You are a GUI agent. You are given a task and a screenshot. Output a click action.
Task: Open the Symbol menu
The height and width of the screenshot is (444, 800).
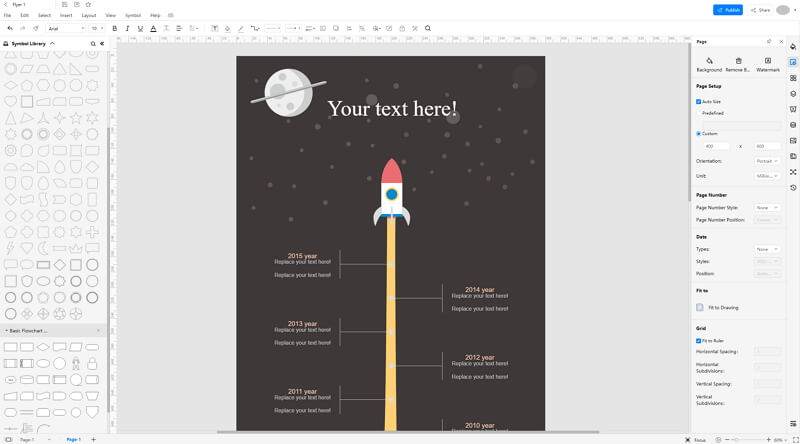click(x=133, y=15)
